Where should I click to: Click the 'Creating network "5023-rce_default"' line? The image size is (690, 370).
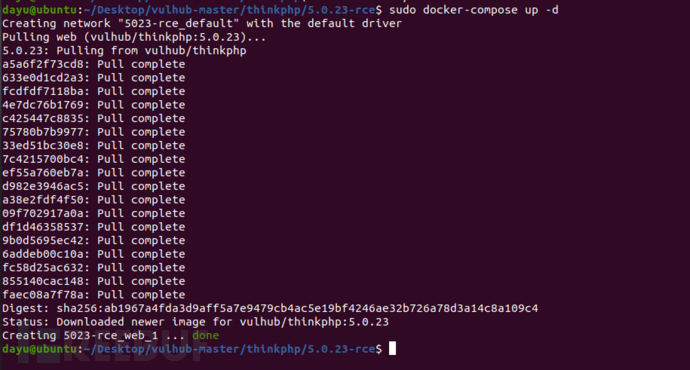(202, 23)
